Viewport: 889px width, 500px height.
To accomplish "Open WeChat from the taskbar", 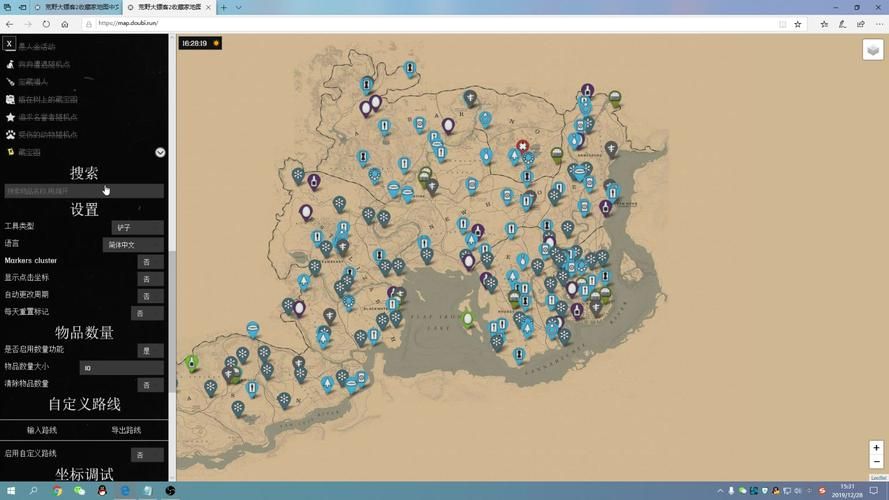I will [x=79, y=490].
